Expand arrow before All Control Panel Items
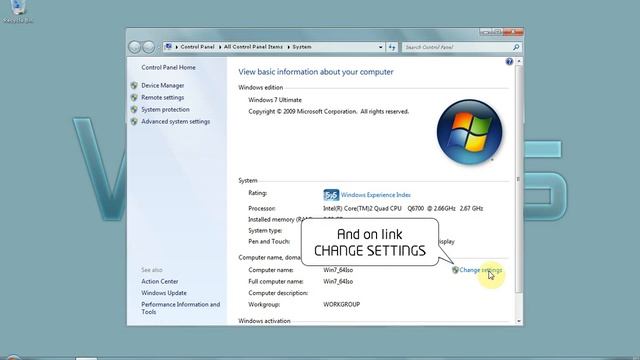This screenshot has width=640, height=360. [x=220, y=47]
